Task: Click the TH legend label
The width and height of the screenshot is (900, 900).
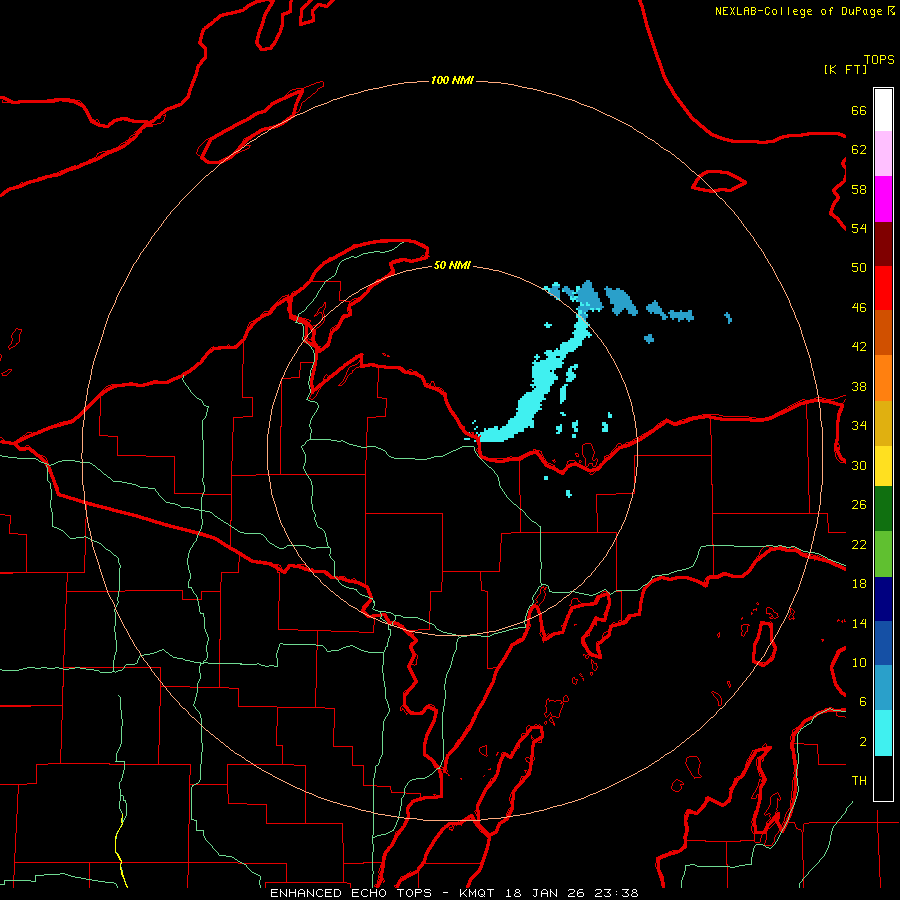Action: [859, 780]
